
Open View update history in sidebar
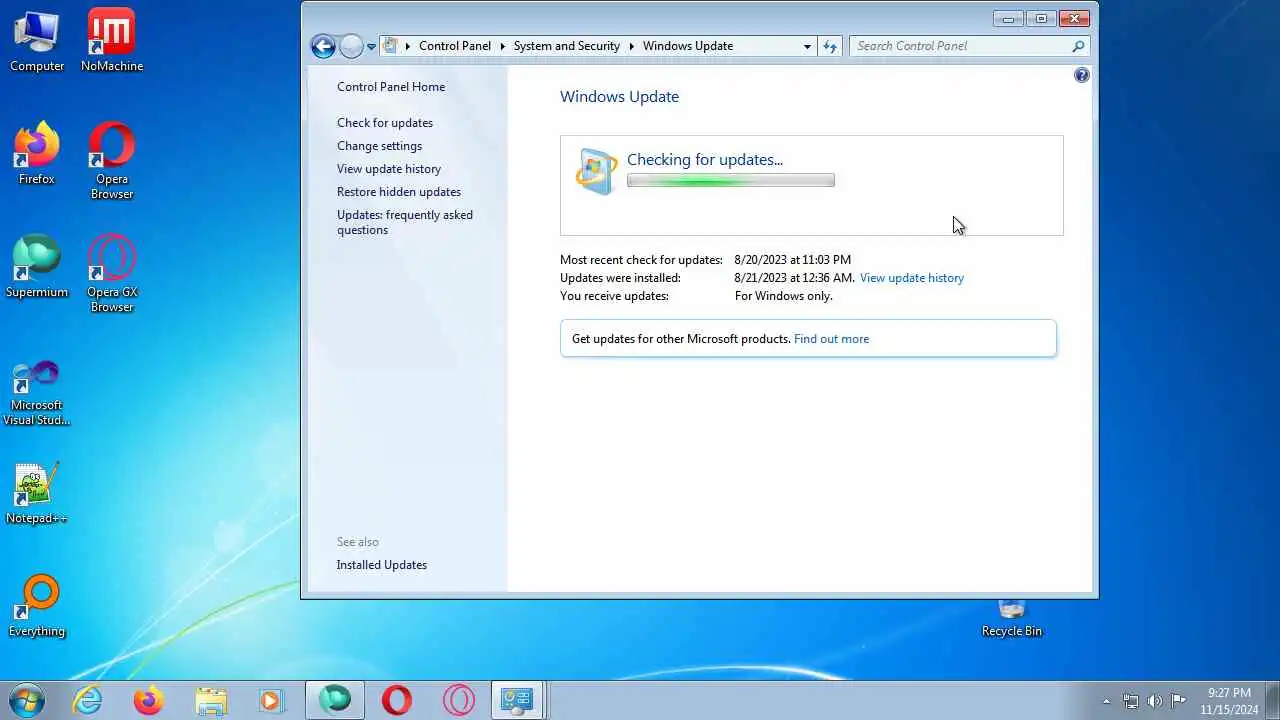pyautogui.click(x=389, y=169)
